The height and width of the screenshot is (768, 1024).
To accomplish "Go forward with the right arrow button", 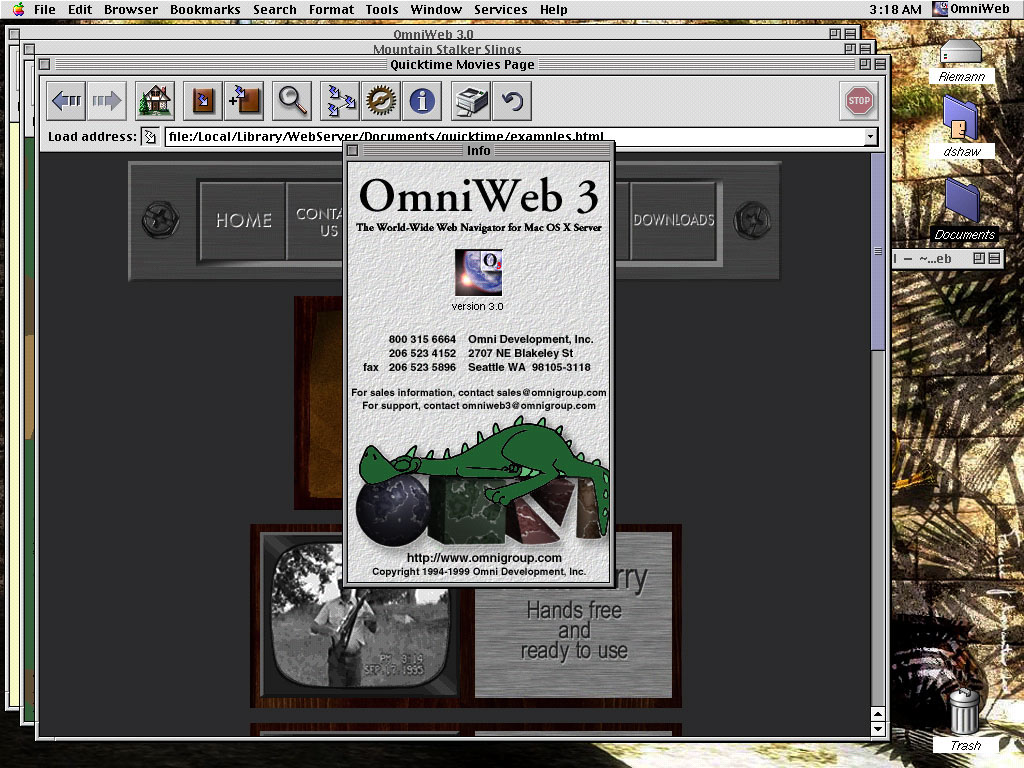I will tap(107, 101).
